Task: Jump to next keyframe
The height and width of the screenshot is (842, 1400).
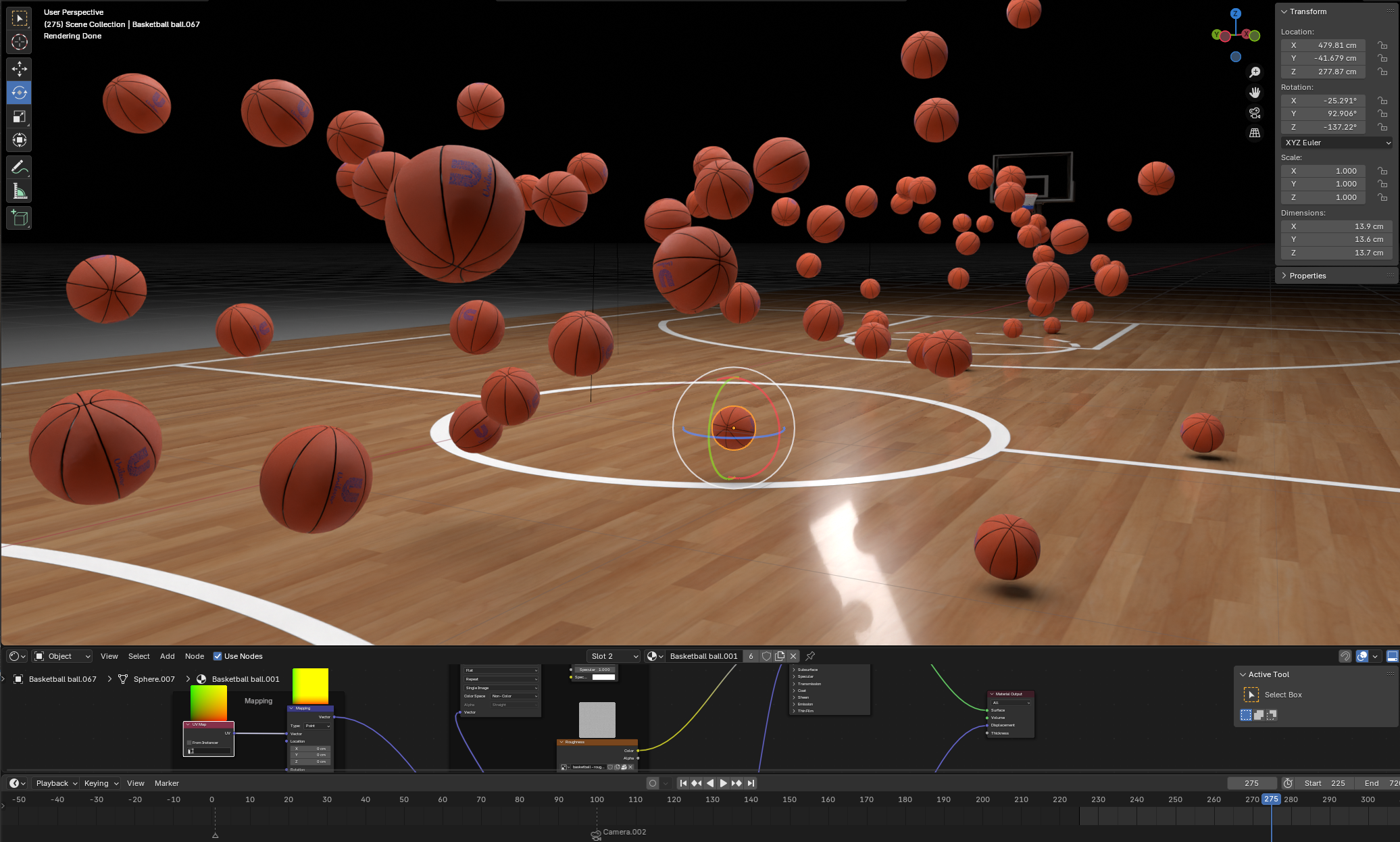Action: pyautogui.click(x=737, y=783)
